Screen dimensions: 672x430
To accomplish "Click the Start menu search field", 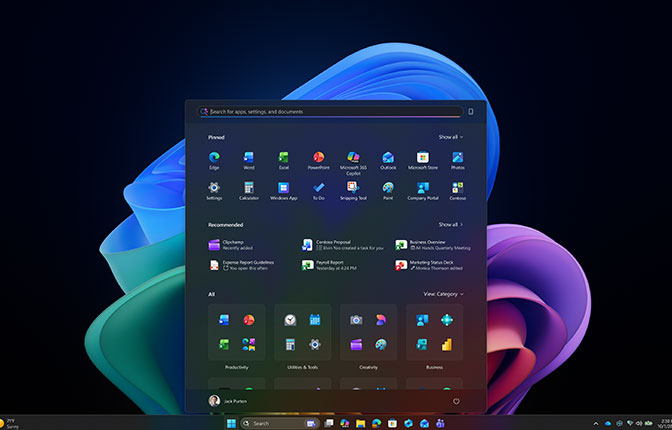I will 330,112.
